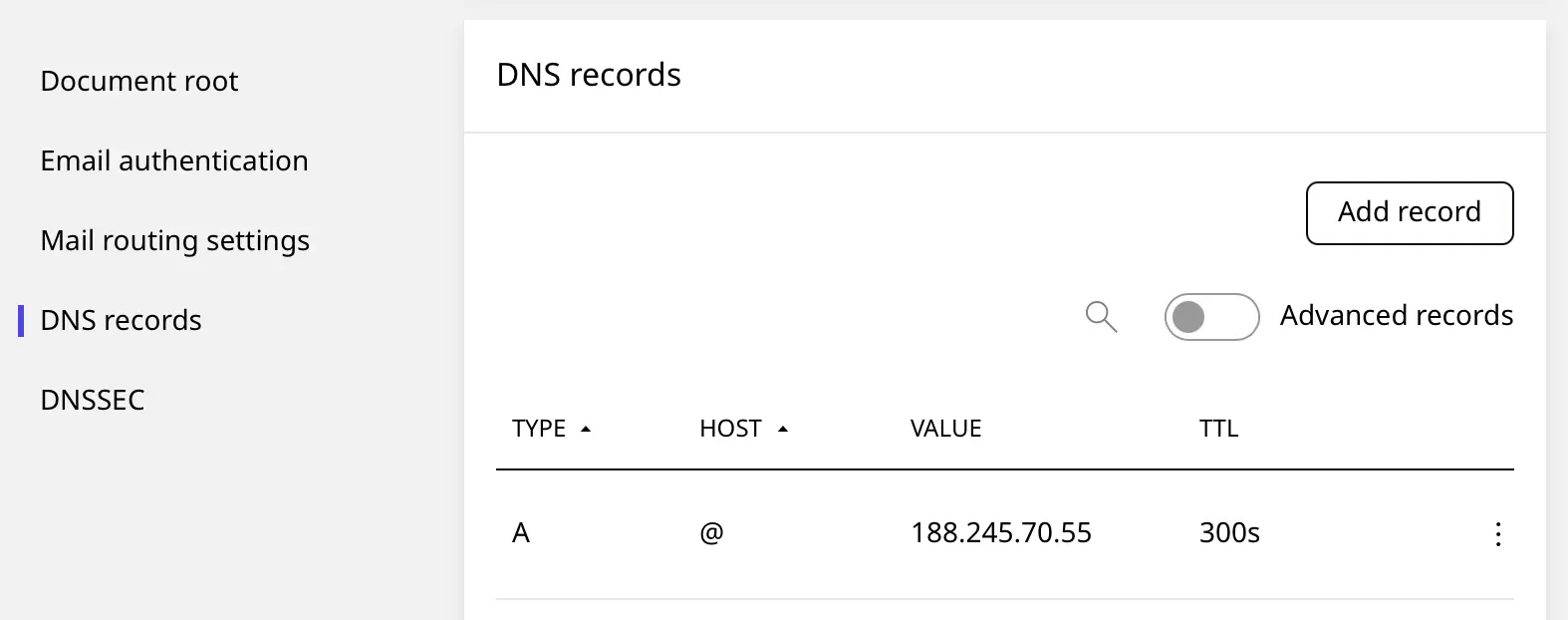Enable the Advanced records toggle
This screenshot has width=1568, height=620.
coord(1211,316)
